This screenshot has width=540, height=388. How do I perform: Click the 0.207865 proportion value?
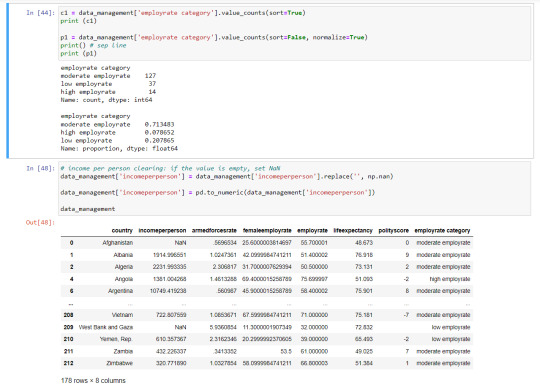tap(159, 140)
